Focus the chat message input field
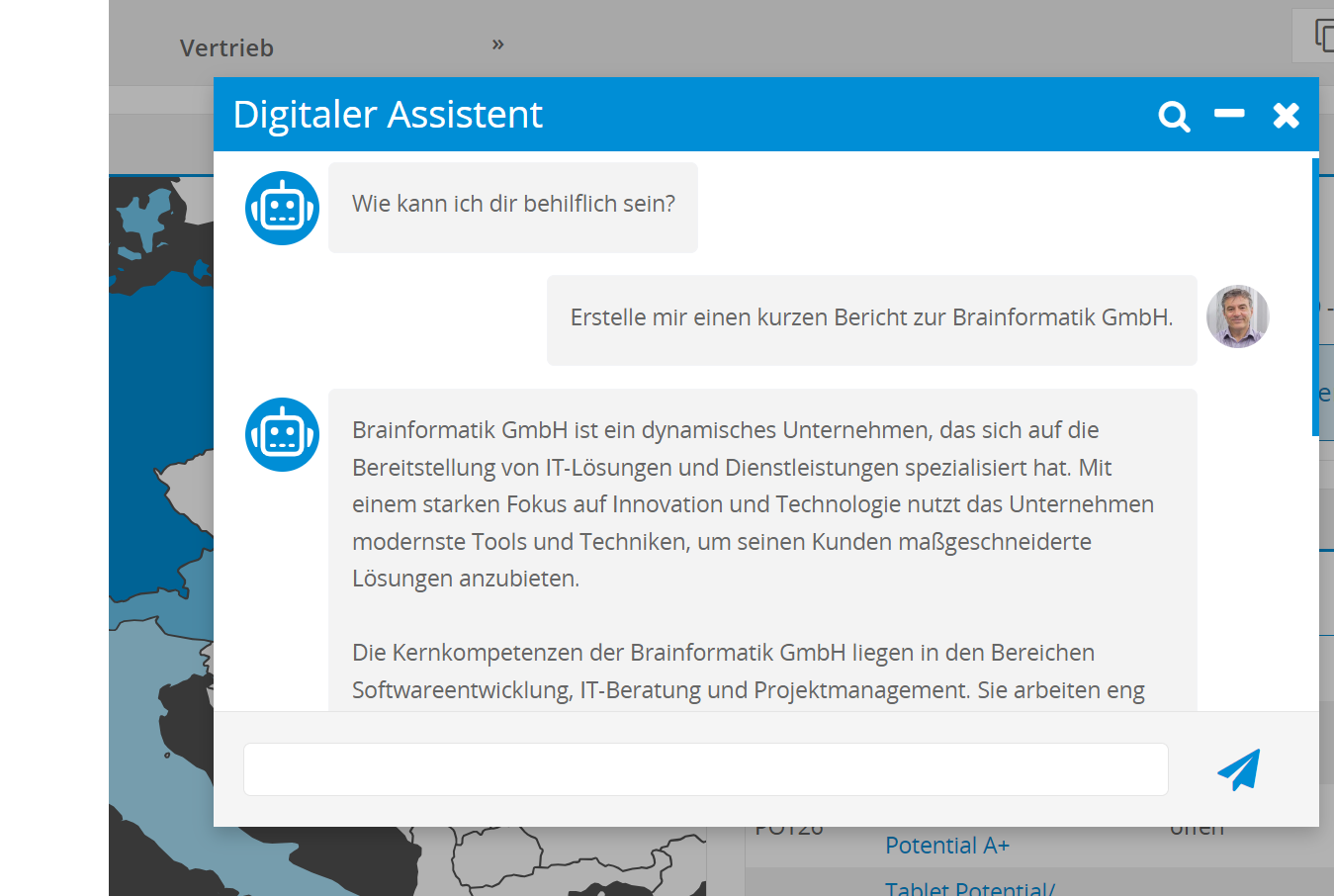The width and height of the screenshot is (1334, 896). [706, 769]
